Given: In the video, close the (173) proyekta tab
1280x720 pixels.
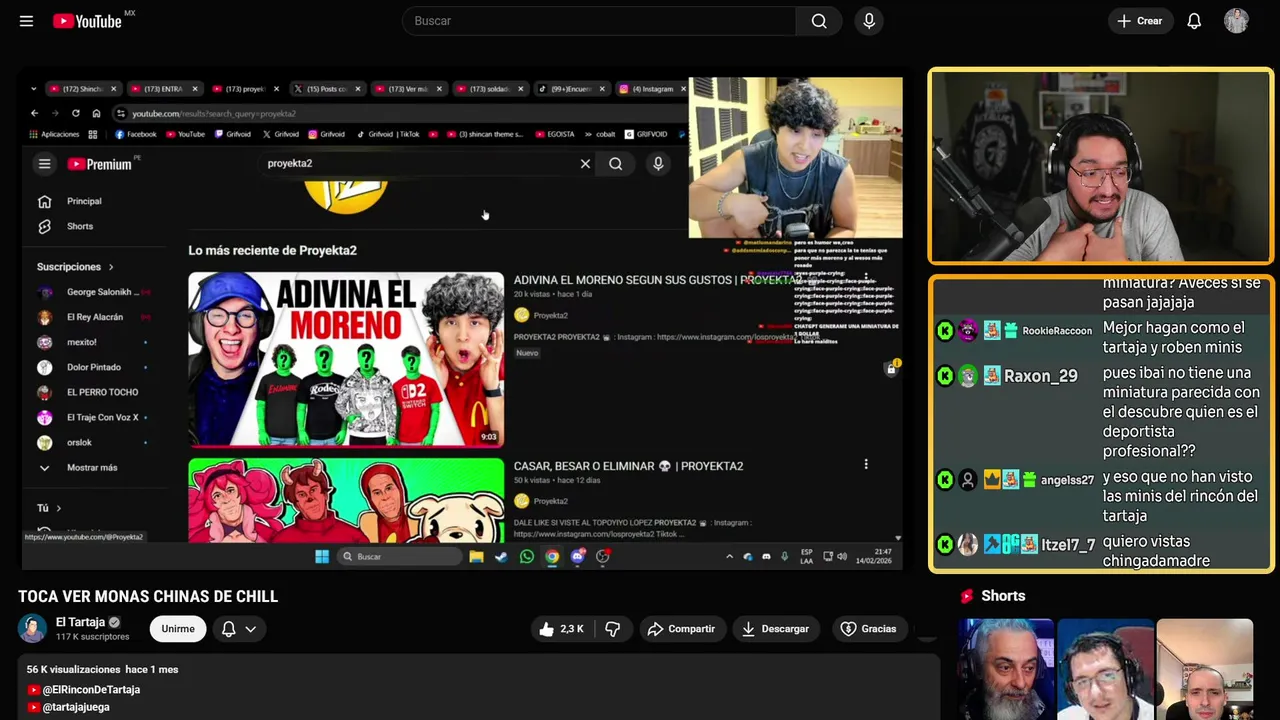Looking at the screenshot, I should point(276,89).
